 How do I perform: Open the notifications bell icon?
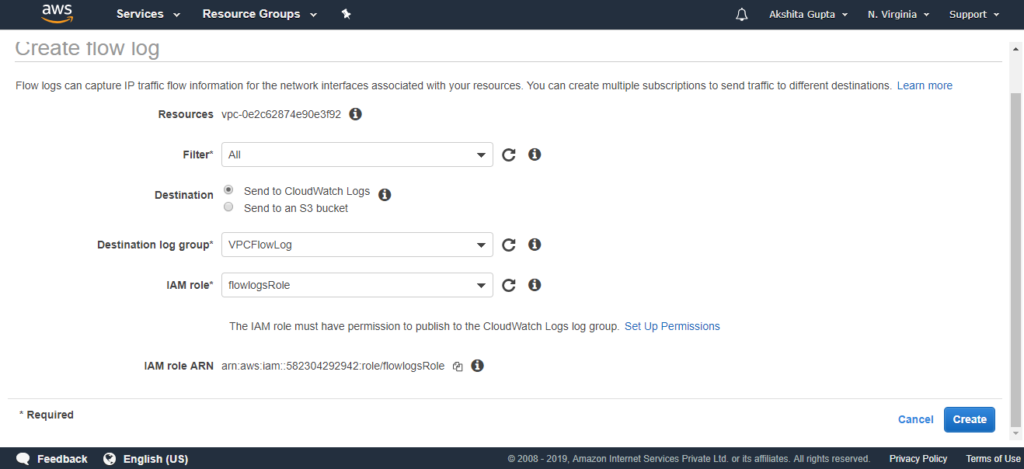pos(741,14)
